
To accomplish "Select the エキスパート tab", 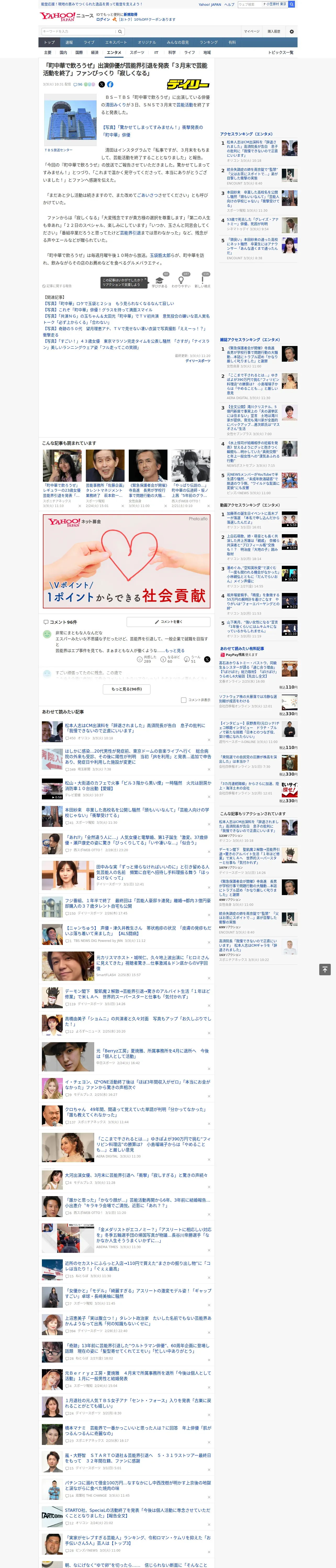I will 116,43.
